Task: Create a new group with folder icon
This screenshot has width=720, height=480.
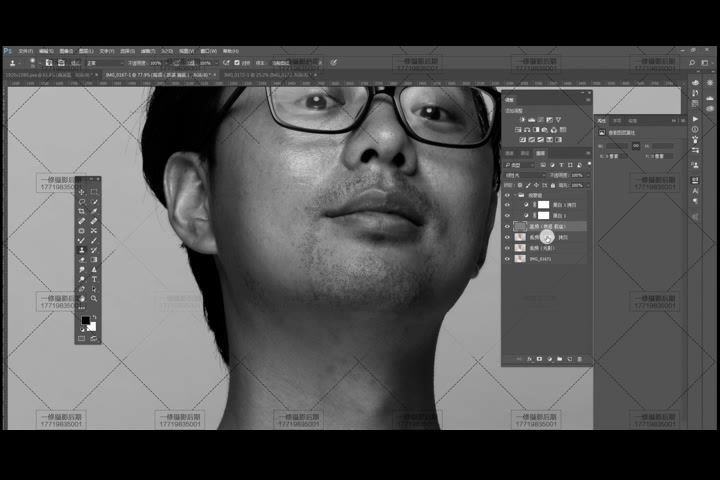Action: coord(559,359)
